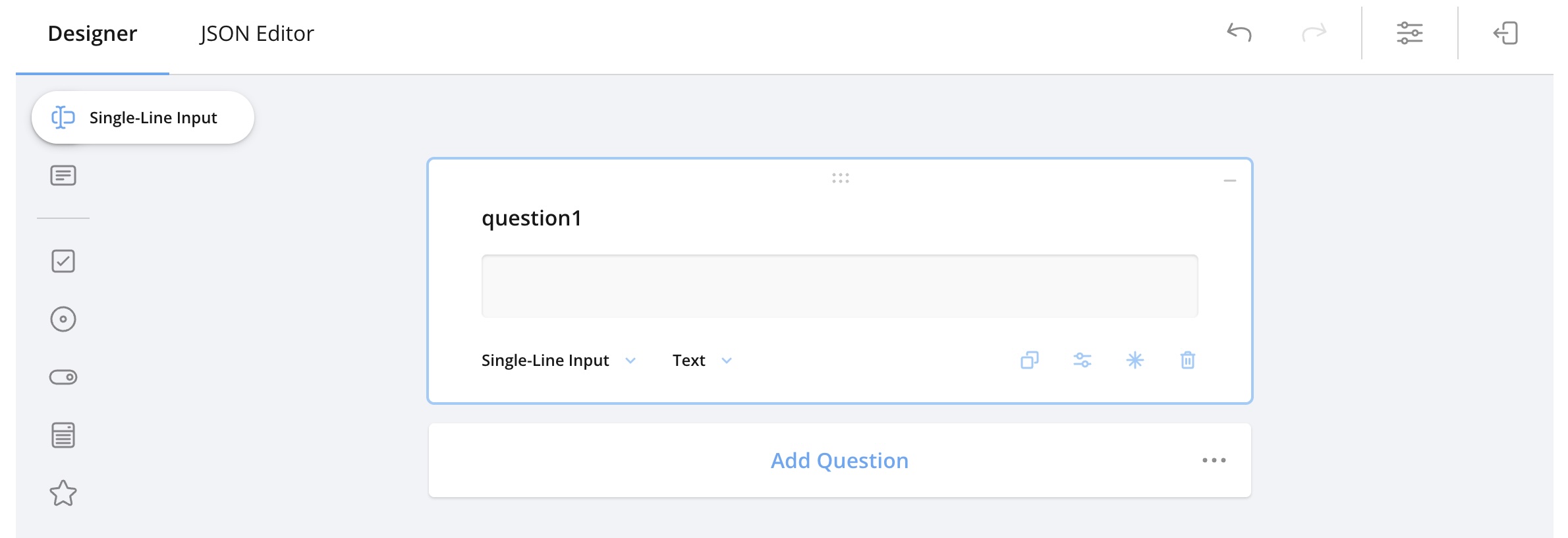Click the question1 text input field
Viewport: 1568px width, 538px height.
click(x=839, y=286)
